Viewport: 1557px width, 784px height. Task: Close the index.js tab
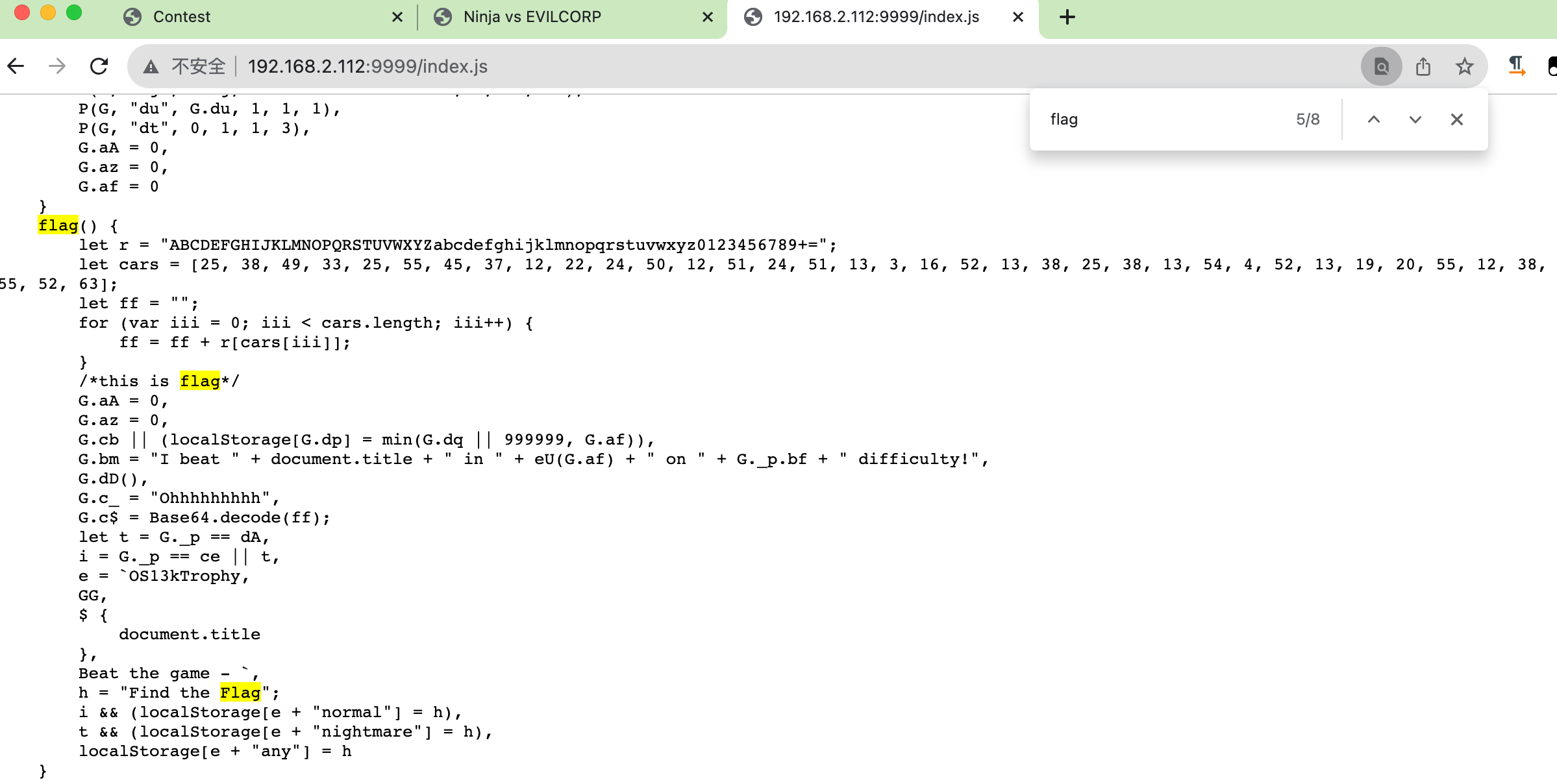(1018, 17)
